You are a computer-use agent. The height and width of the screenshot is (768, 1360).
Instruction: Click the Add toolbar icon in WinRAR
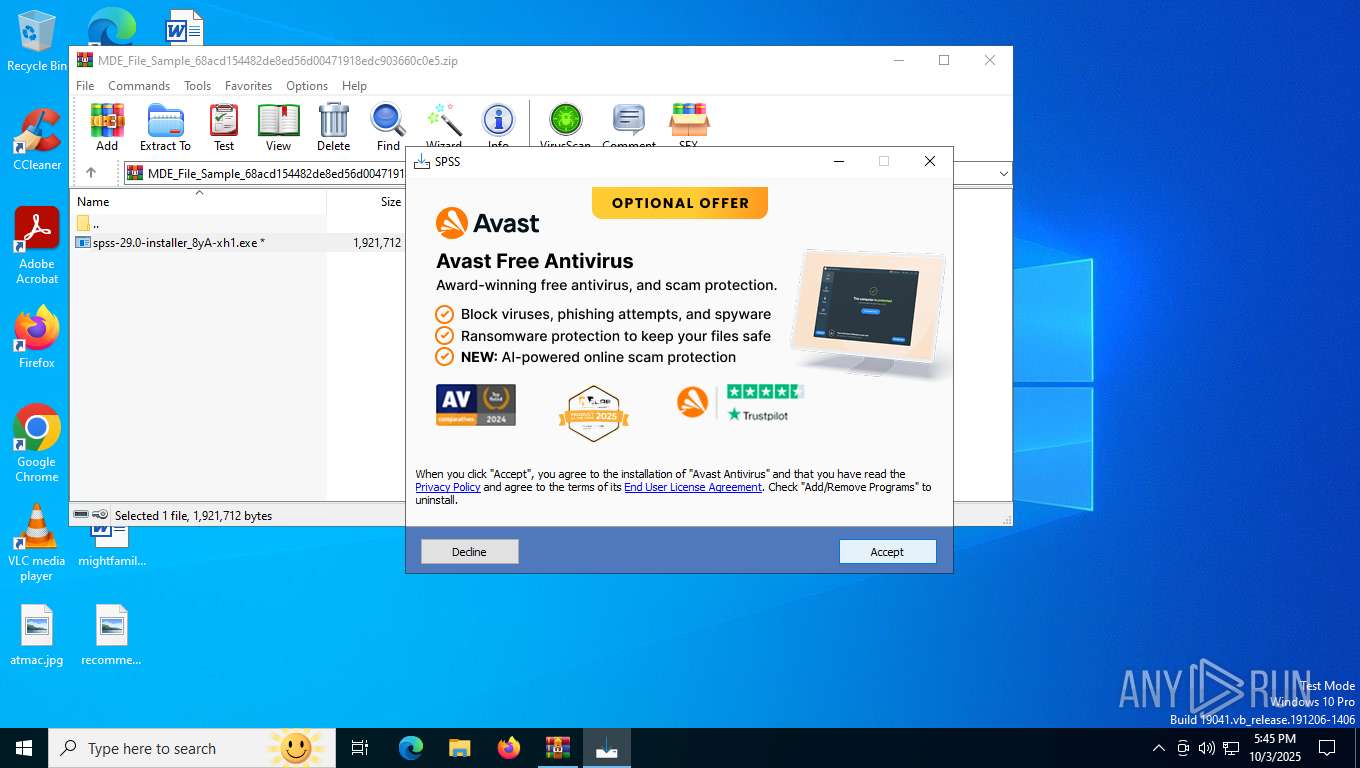[x=107, y=127]
